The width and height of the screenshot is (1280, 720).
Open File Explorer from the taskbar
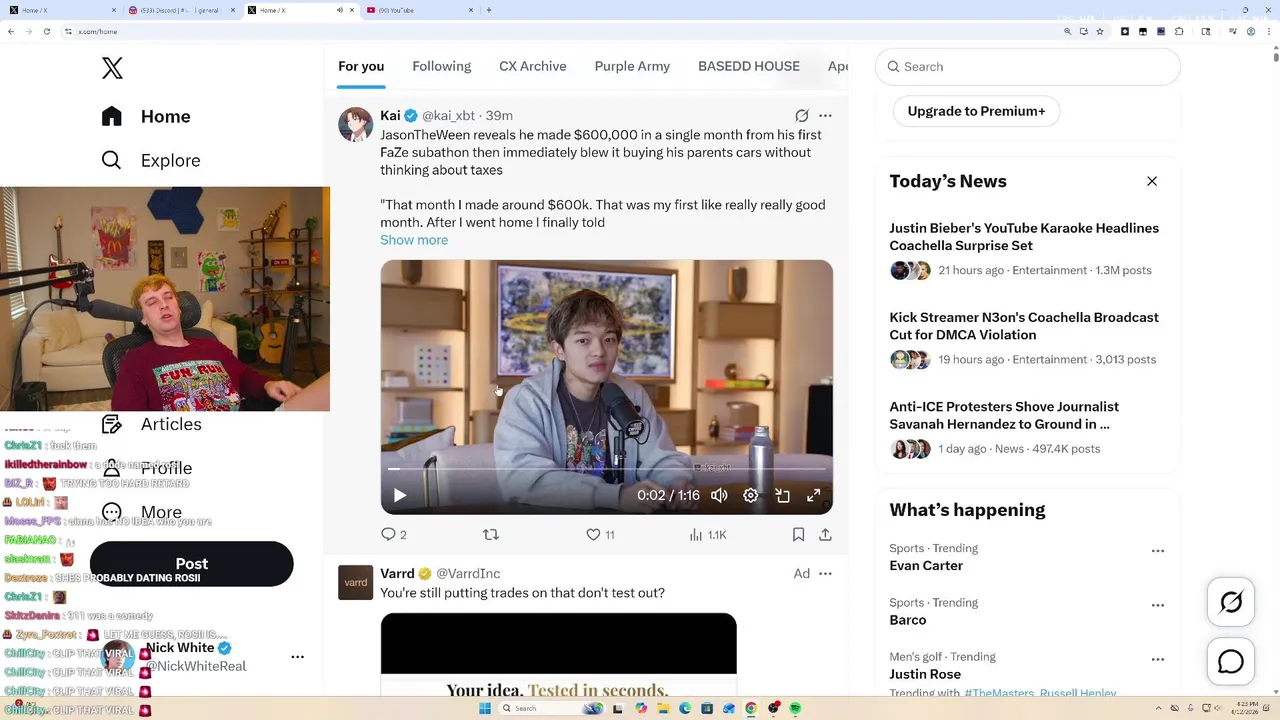pos(663,708)
